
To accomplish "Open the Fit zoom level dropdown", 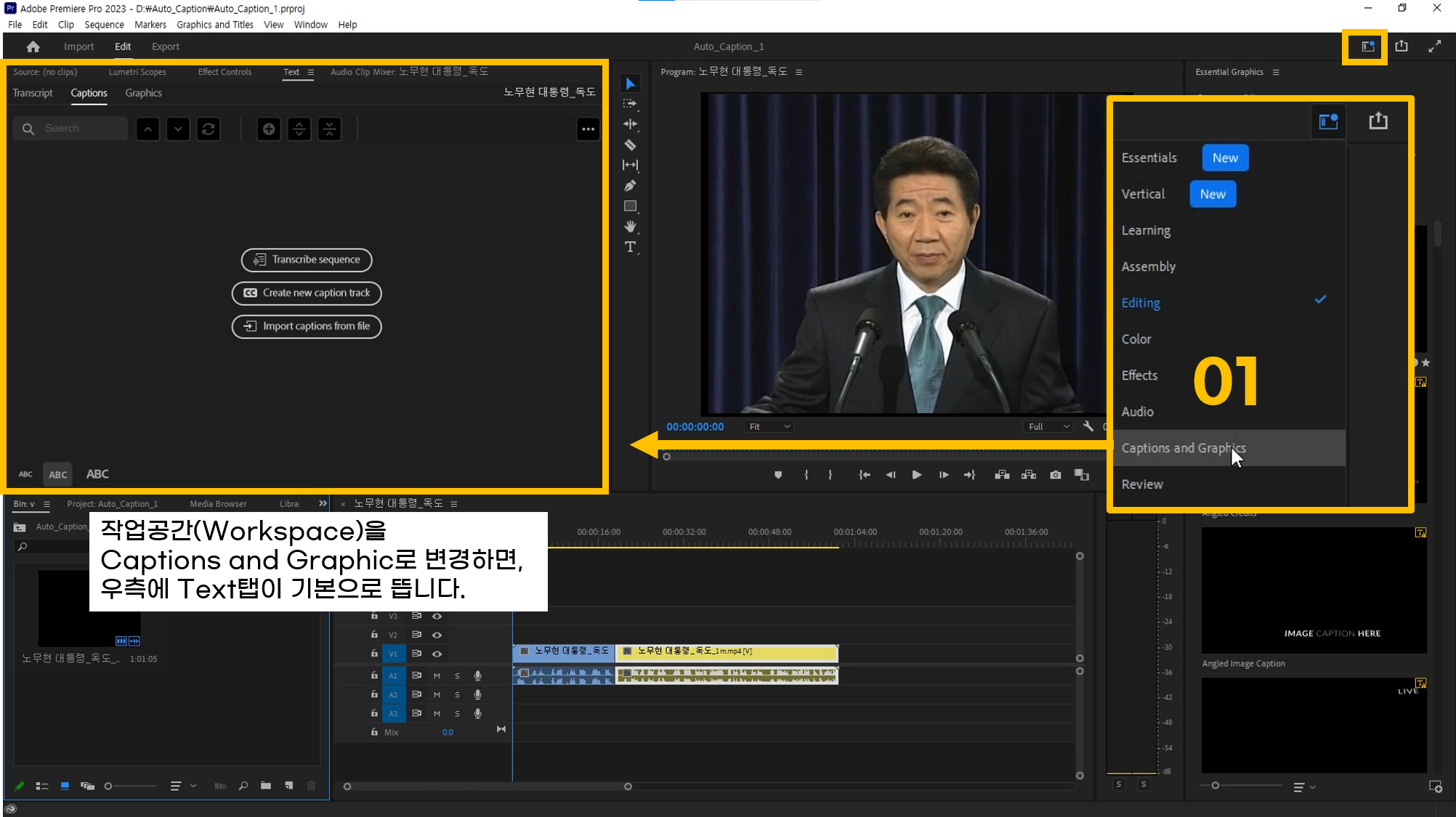I will click(x=769, y=427).
